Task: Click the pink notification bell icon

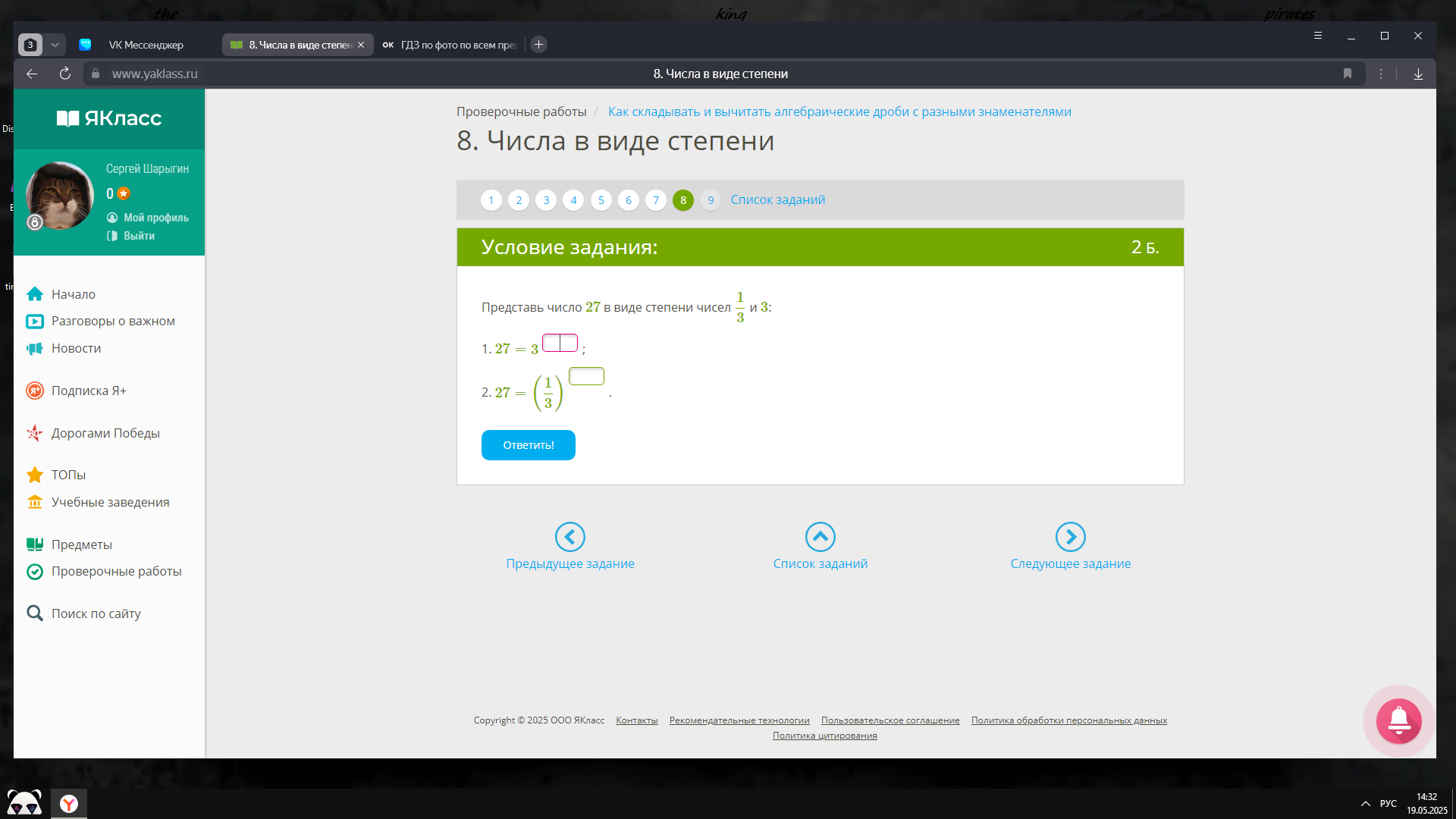Action: [1398, 720]
